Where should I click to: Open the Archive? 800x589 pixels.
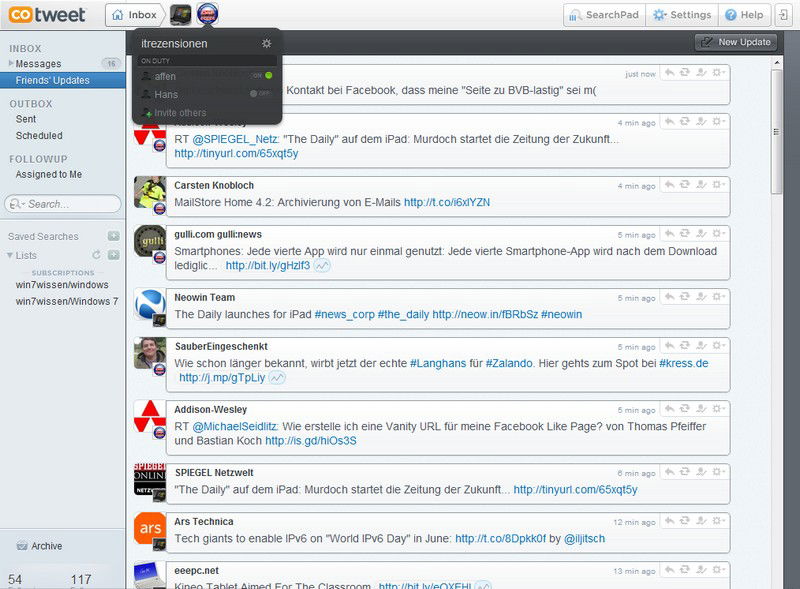pyautogui.click(x=39, y=546)
